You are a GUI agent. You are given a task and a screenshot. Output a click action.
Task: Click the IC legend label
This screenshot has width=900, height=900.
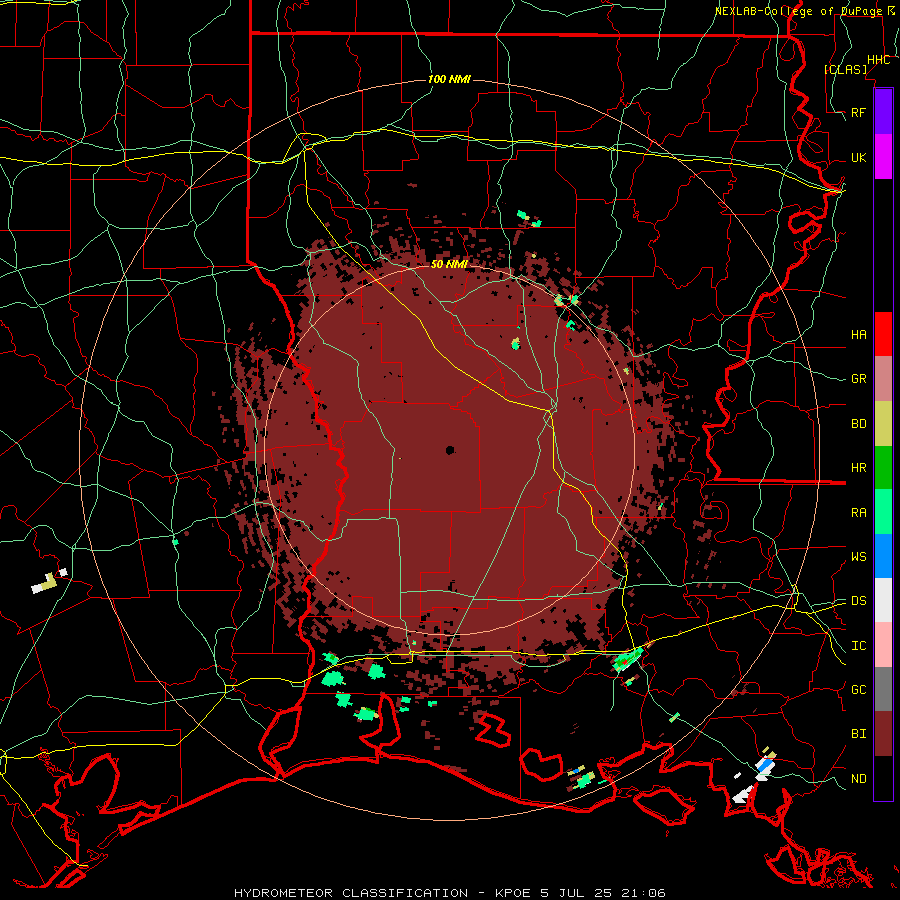tap(859, 645)
